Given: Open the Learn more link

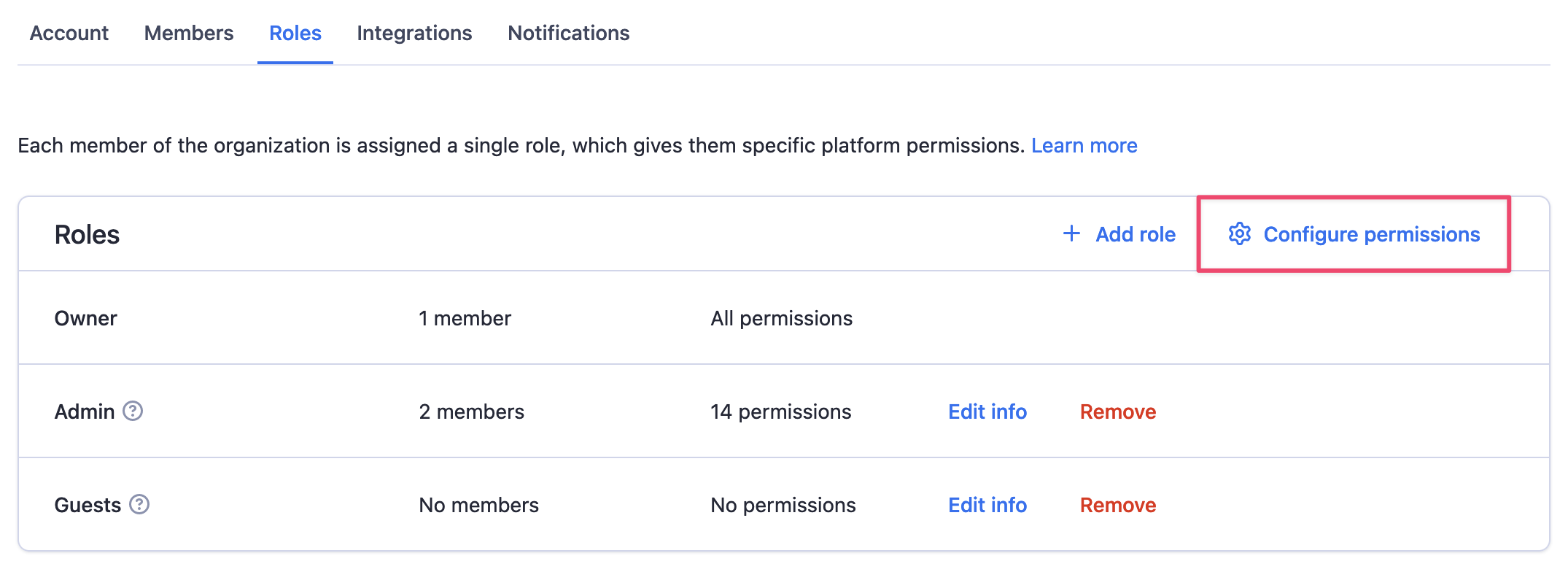Looking at the screenshot, I should [x=1084, y=145].
